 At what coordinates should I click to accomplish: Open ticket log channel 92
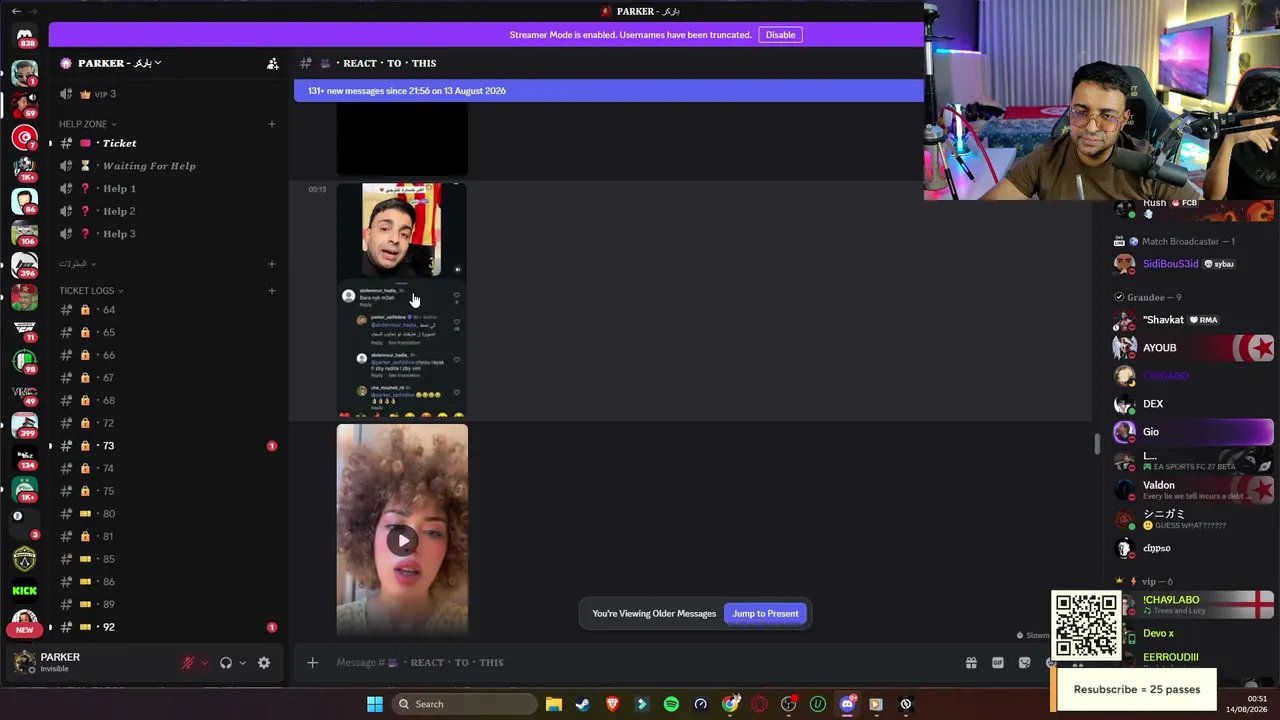(168, 627)
